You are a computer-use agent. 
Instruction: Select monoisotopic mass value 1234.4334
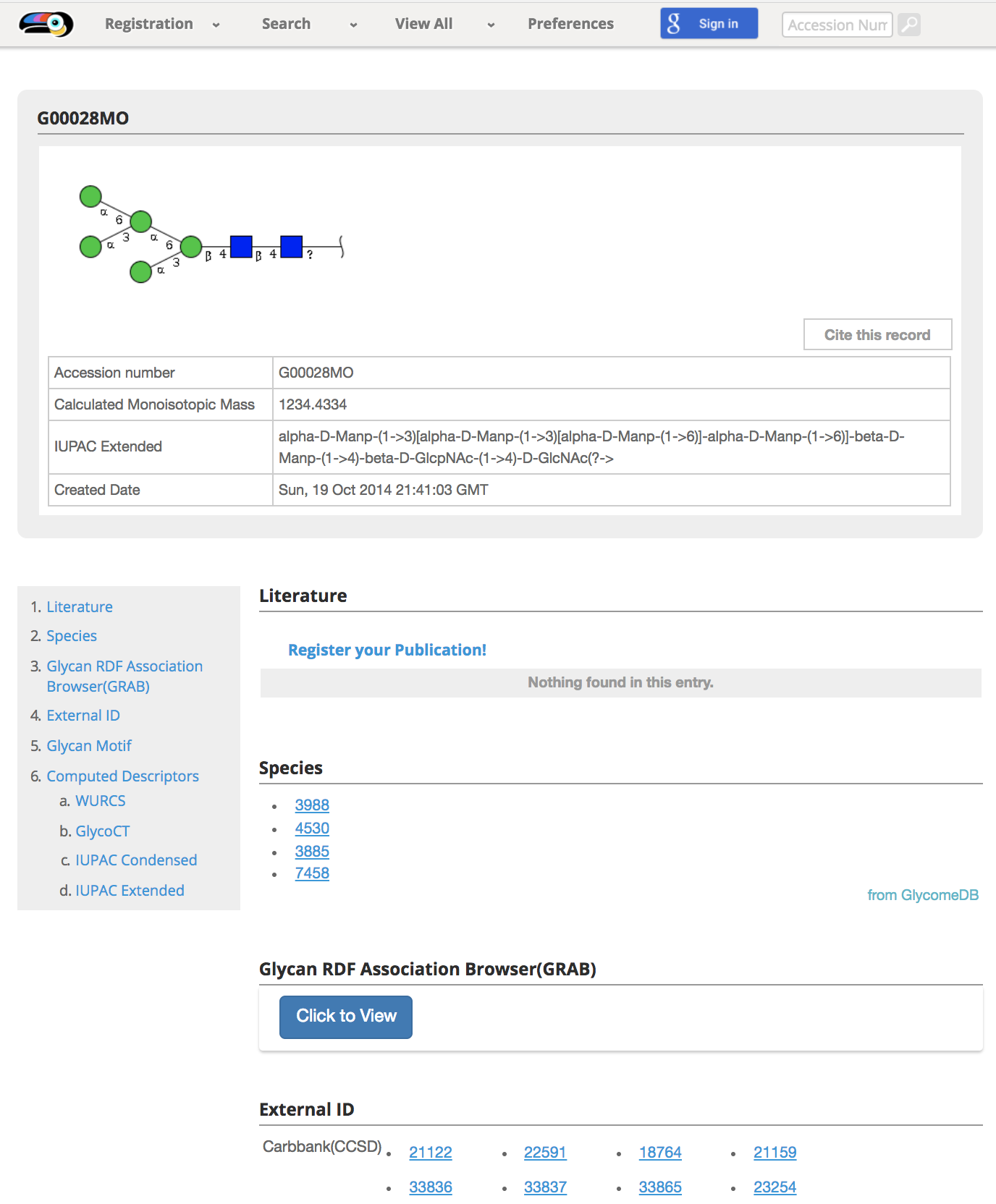[x=313, y=404]
